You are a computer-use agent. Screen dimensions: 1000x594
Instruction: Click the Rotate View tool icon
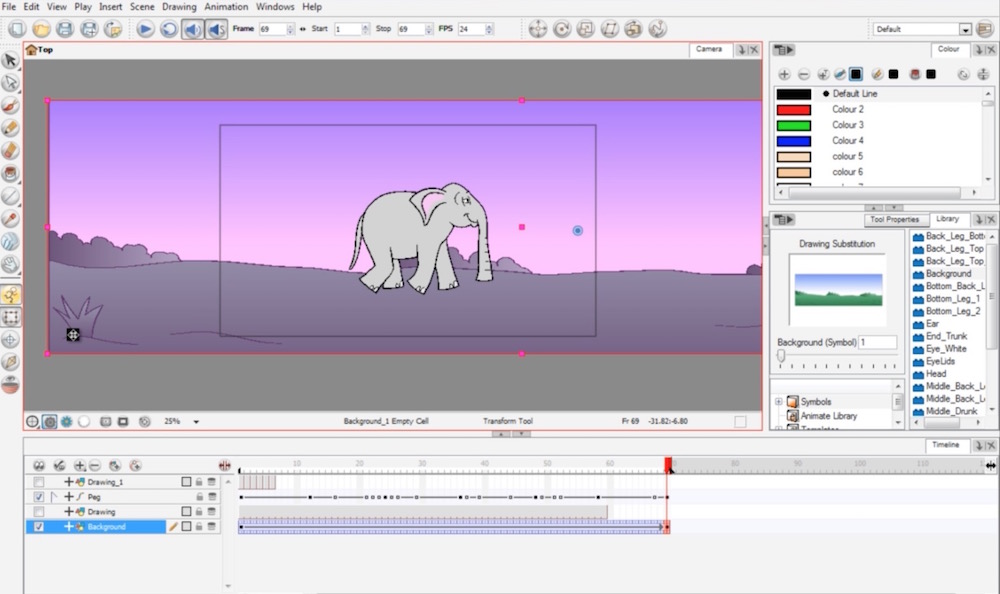[11, 362]
